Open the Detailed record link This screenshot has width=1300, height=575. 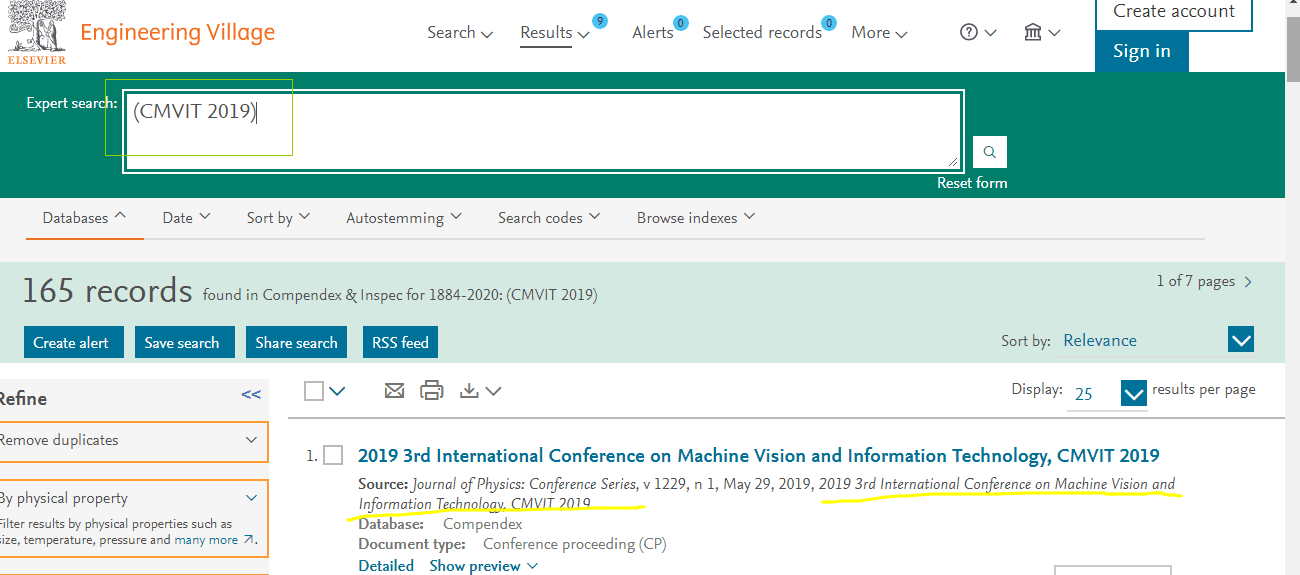(386, 566)
